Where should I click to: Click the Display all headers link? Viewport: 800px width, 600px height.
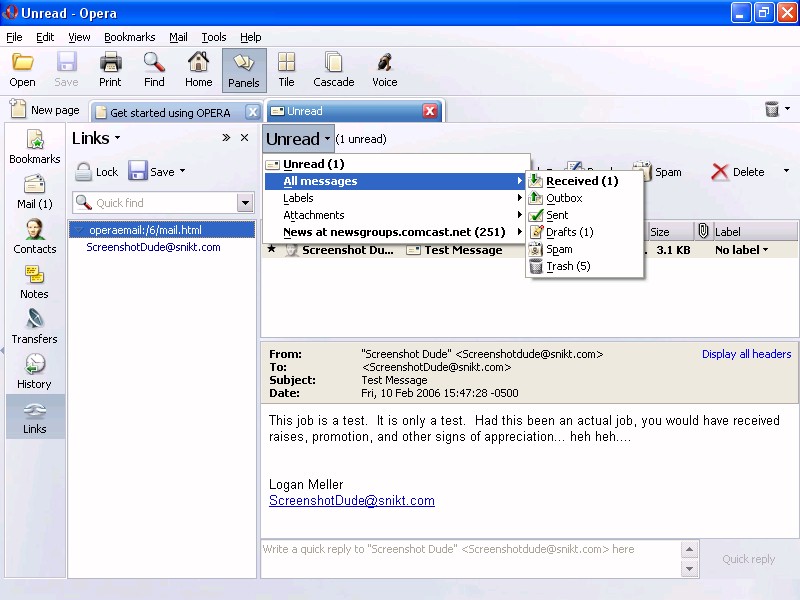[746, 354]
